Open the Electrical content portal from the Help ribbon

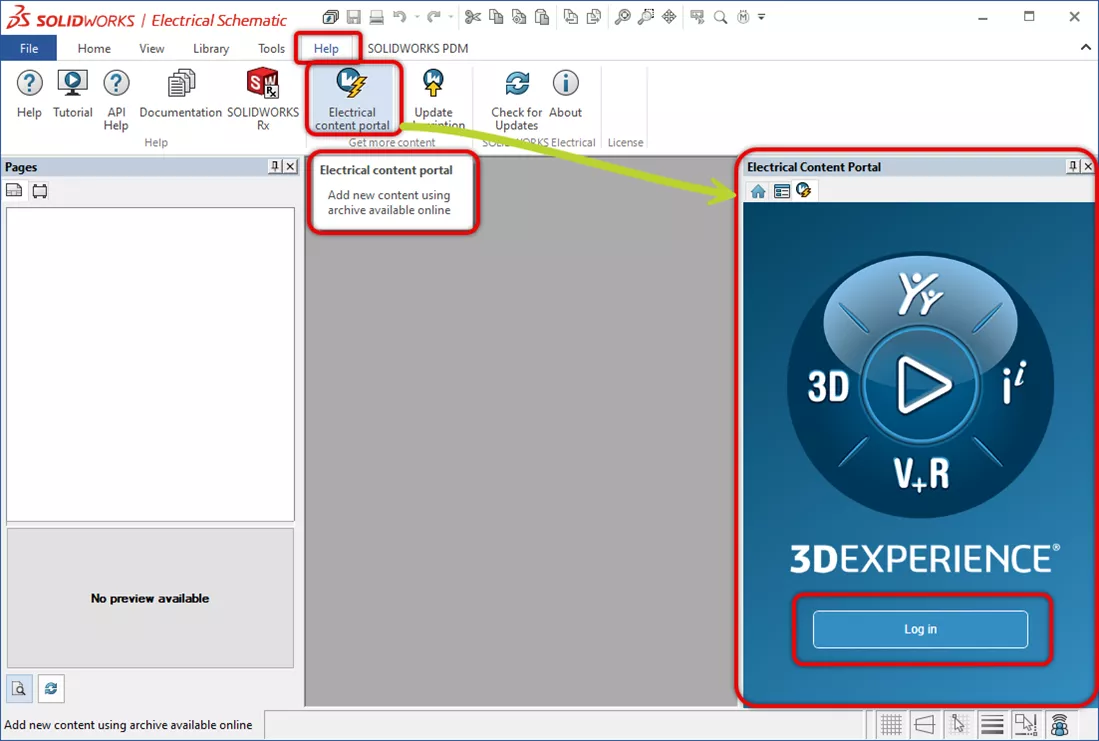(352, 96)
